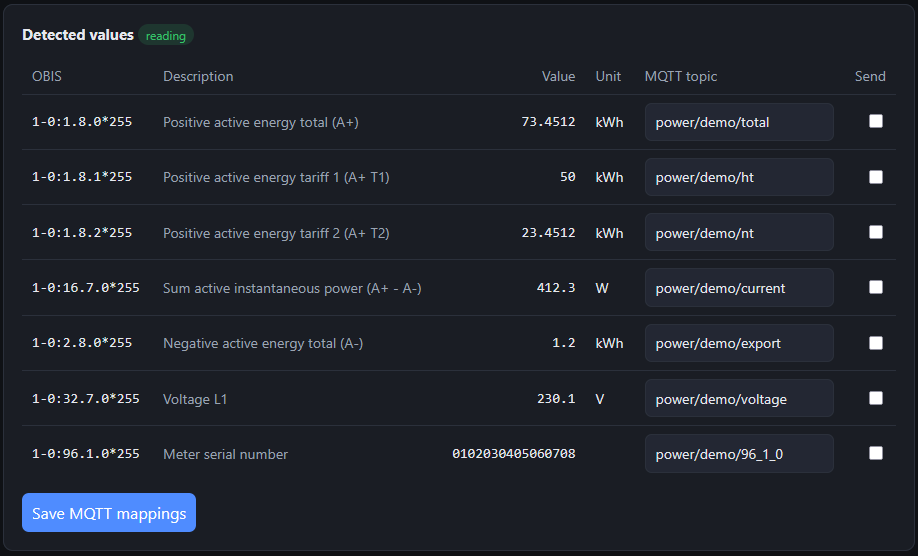Click the Send column header
918x556 pixels.
(870, 76)
